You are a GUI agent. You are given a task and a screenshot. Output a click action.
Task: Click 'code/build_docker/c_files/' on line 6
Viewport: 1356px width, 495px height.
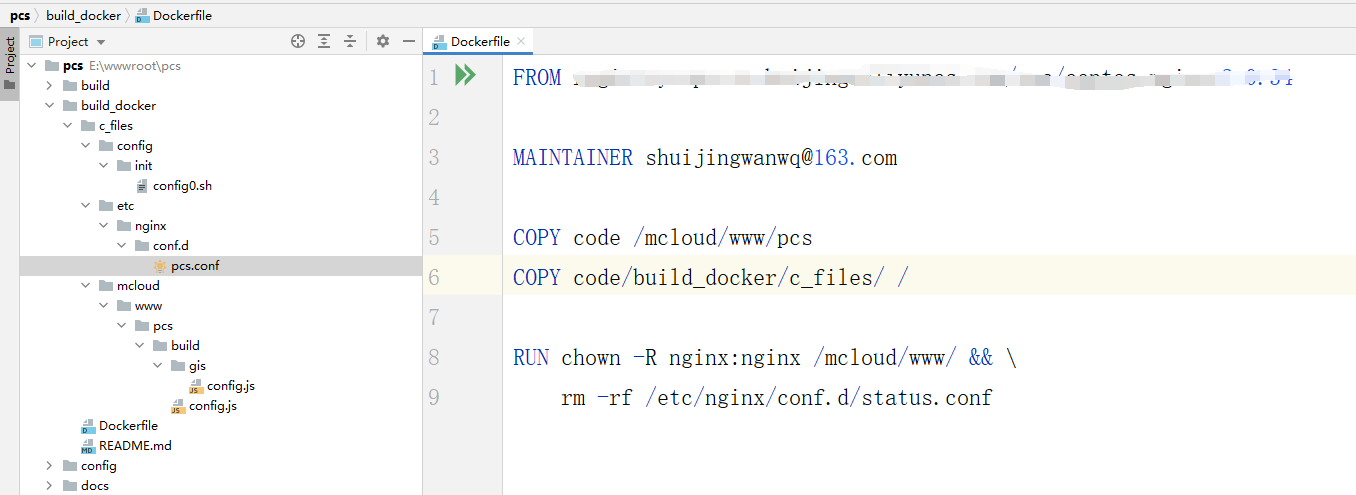(728, 278)
